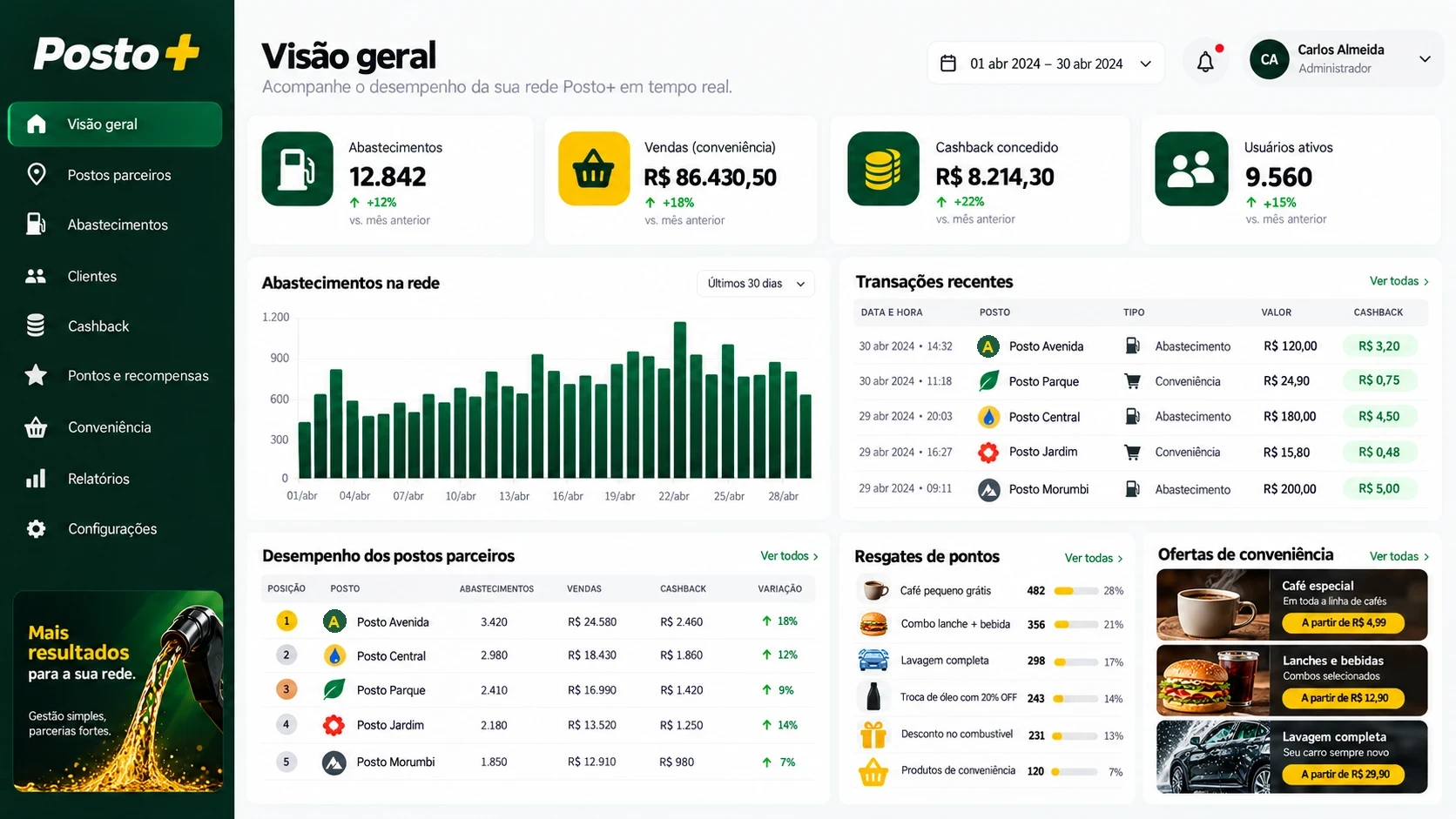
Task: Click the Posto Central row value R$ 18.430
Action: (592, 655)
